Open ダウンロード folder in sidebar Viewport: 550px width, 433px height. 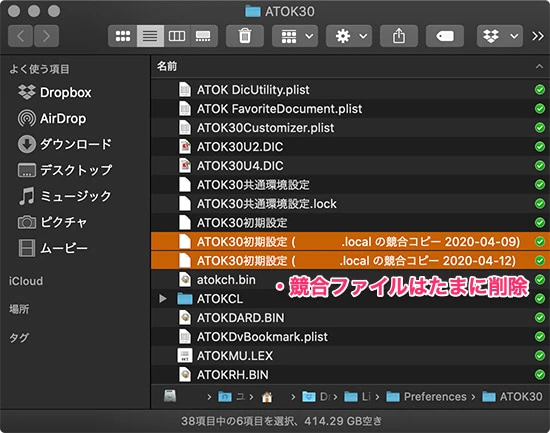click(65, 144)
